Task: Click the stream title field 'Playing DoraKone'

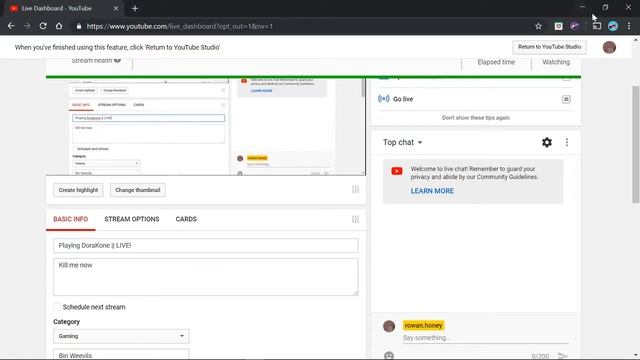Action: (206, 245)
